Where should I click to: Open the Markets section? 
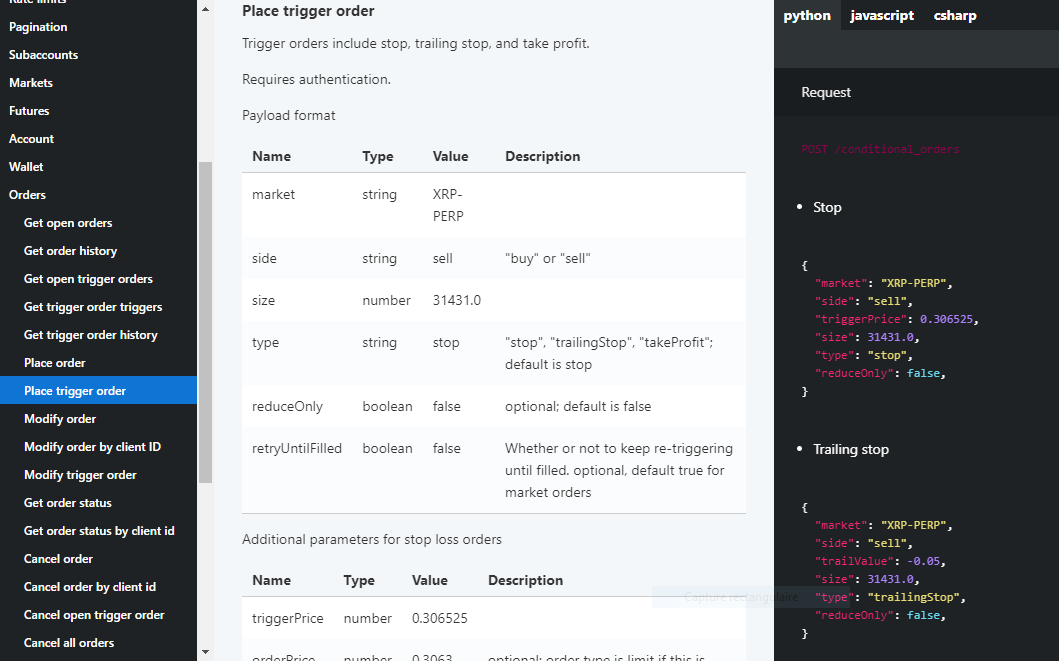point(31,83)
